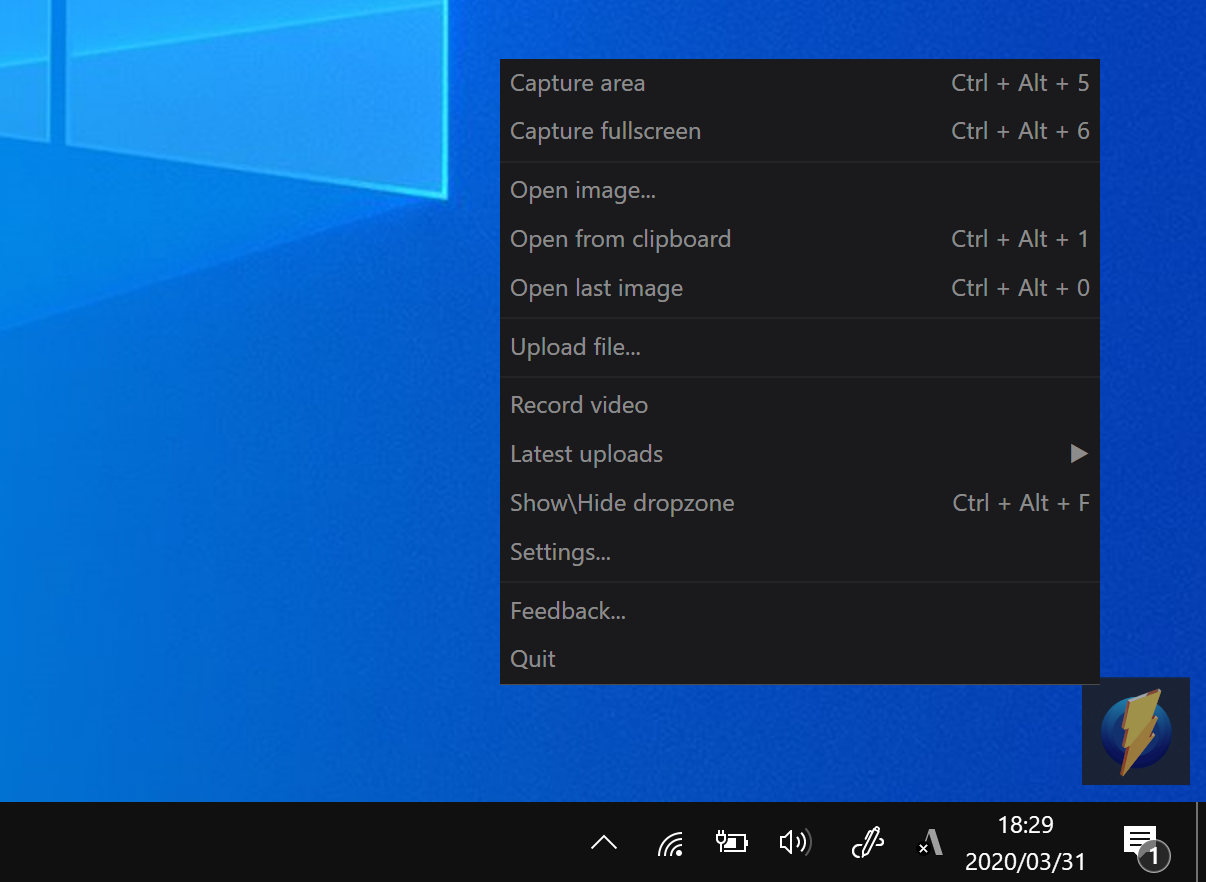This screenshot has height=882, width=1206.
Task: Click the battery power icon
Action: pos(732,843)
